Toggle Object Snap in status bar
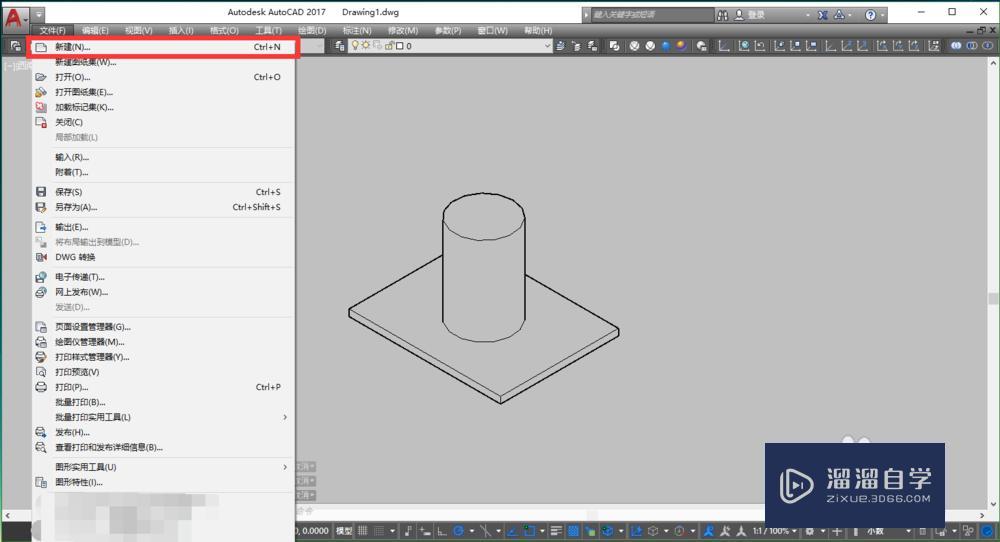 tap(529, 531)
